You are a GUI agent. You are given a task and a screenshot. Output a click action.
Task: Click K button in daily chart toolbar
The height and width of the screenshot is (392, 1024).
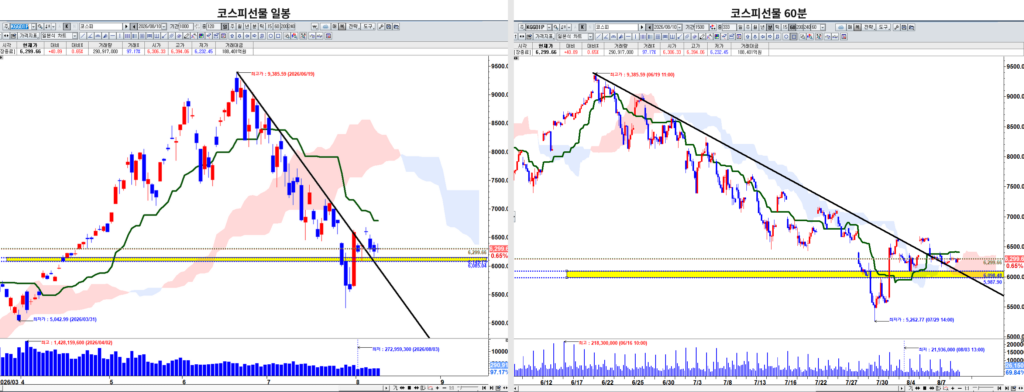tap(67, 26)
